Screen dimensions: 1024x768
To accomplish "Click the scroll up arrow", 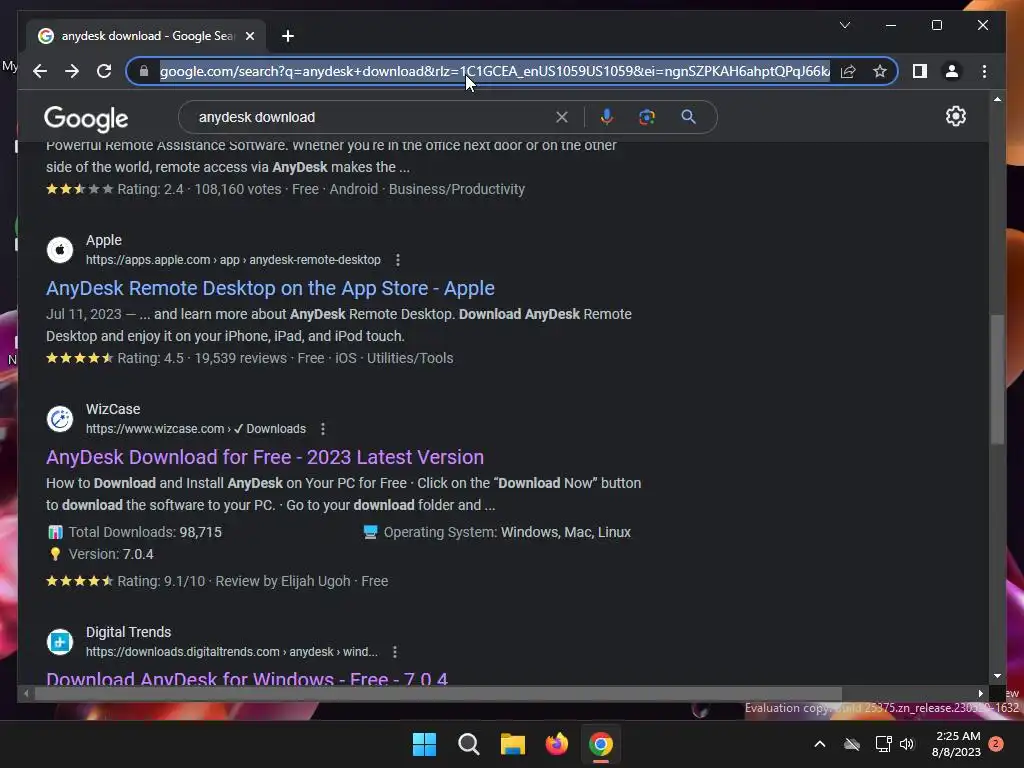I will pyautogui.click(x=997, y=99).
